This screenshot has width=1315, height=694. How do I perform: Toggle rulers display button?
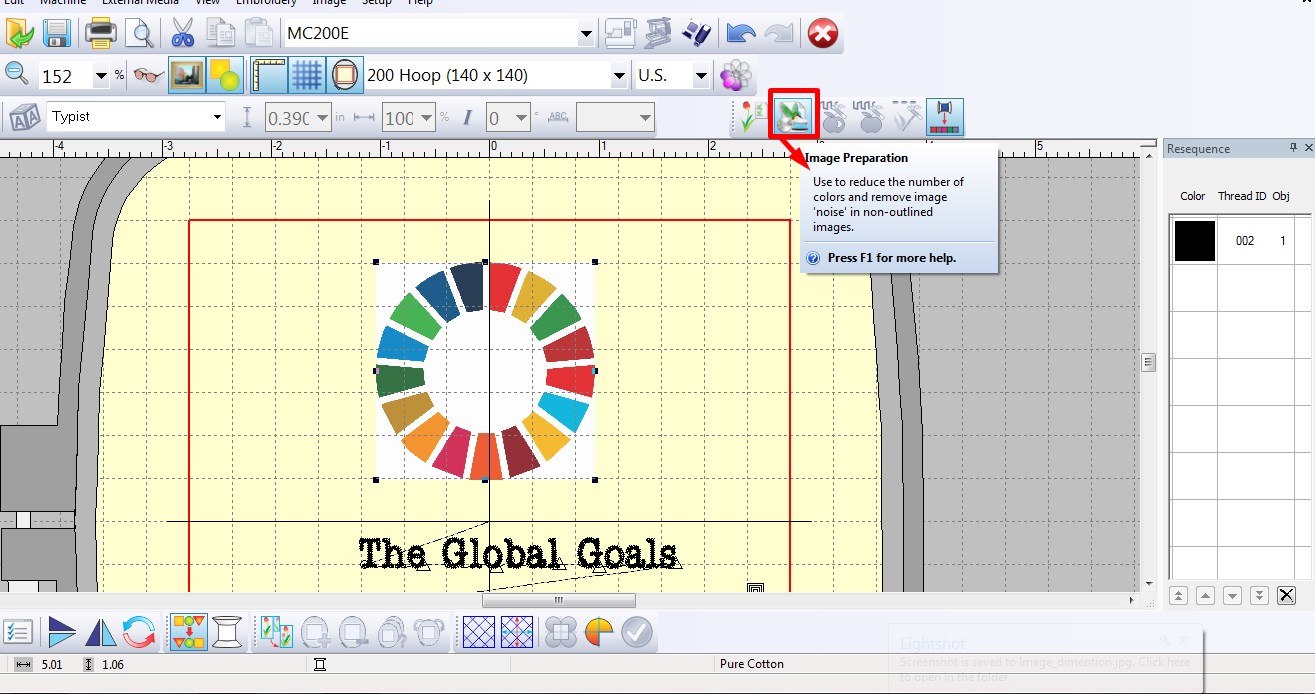[269, 75]
